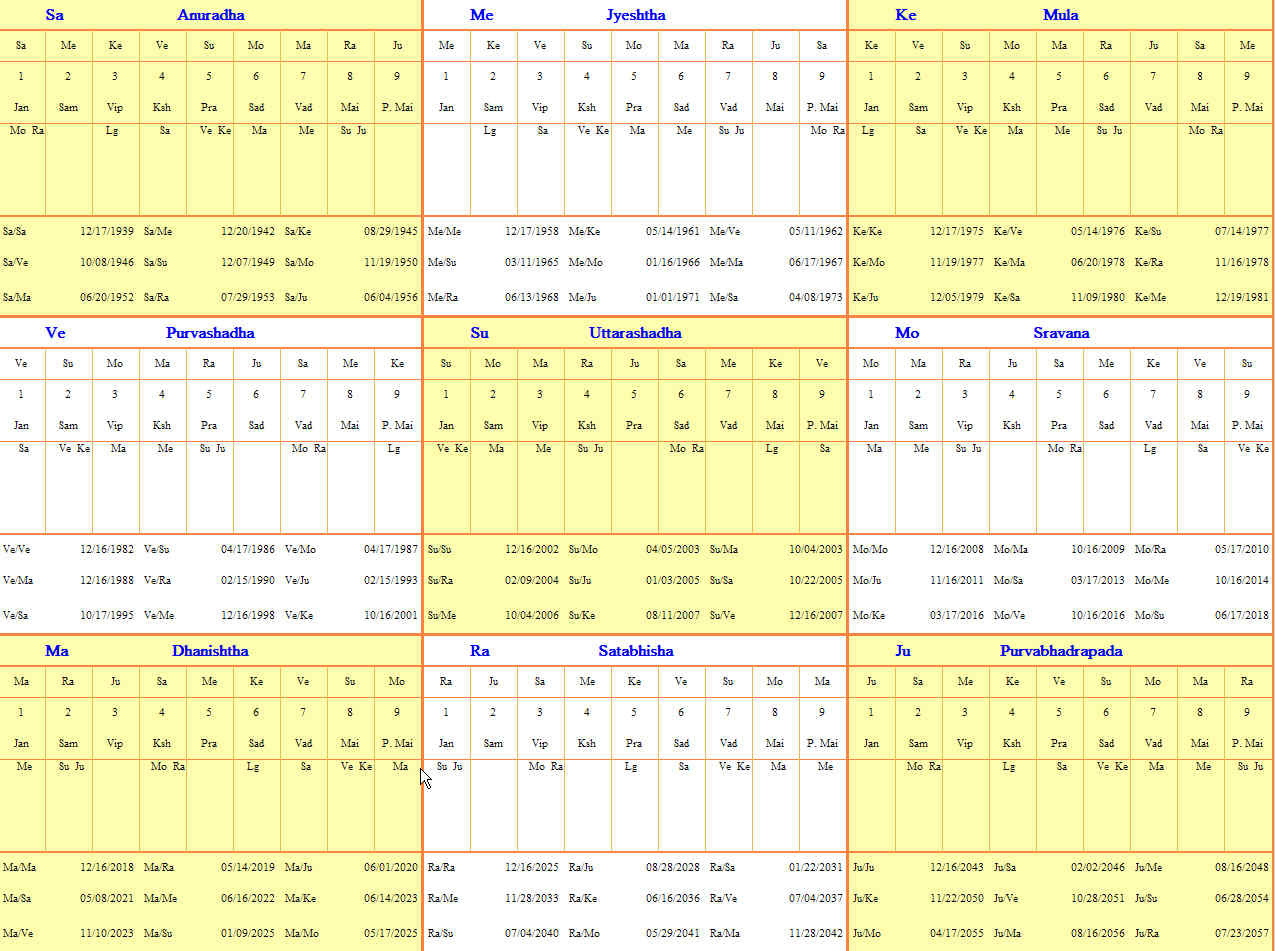This screenshot has height=951, width=1275.
Task: Click the Su lord label beside Uttarashadha
Action: 480,333
